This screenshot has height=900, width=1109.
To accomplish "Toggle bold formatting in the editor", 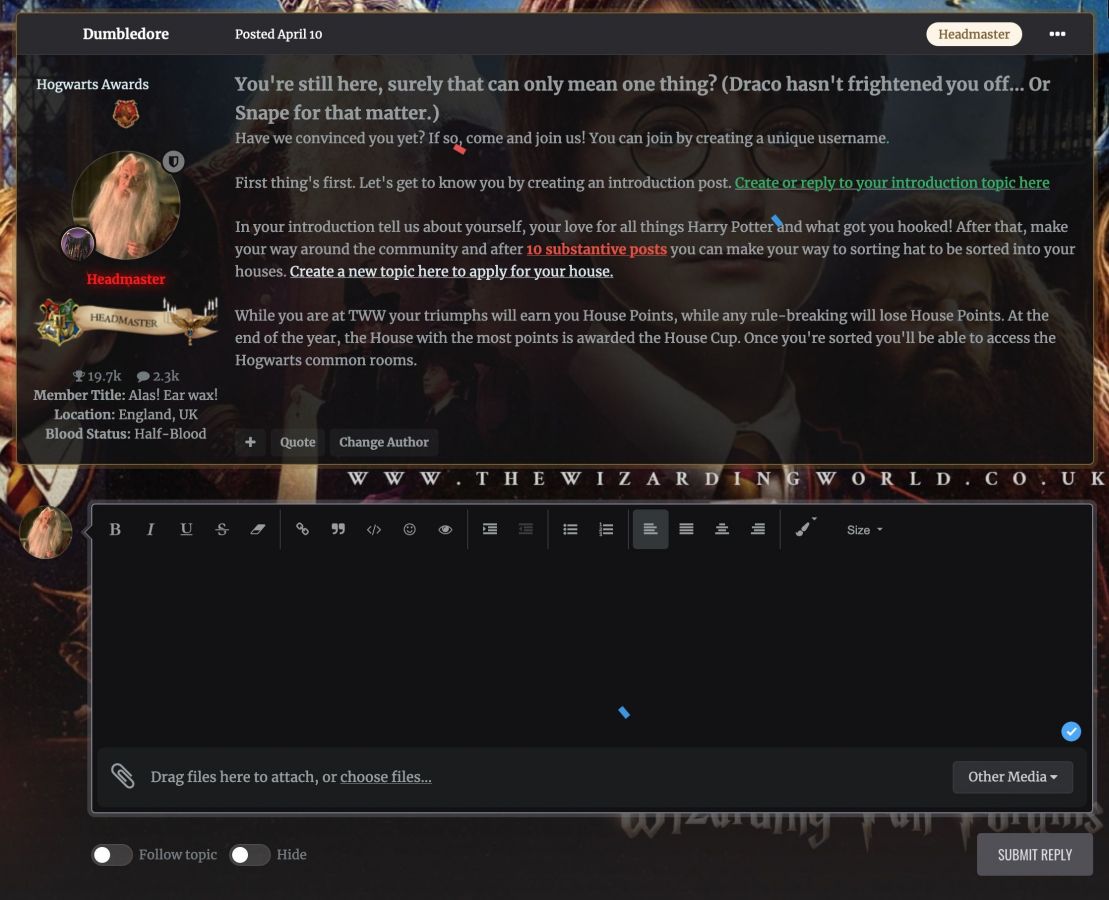I will tap(115, 529).
